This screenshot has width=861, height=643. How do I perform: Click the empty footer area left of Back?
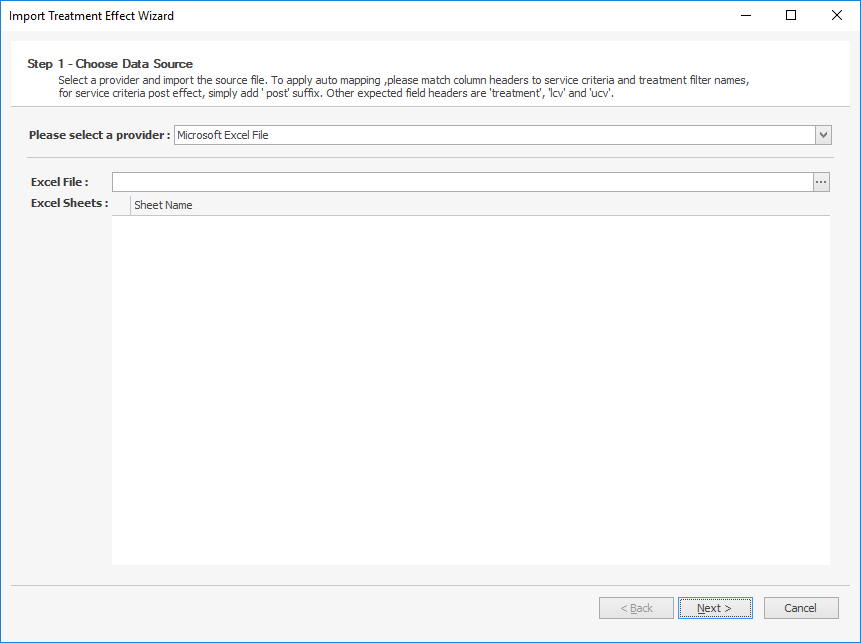click(x=300, y=608)
